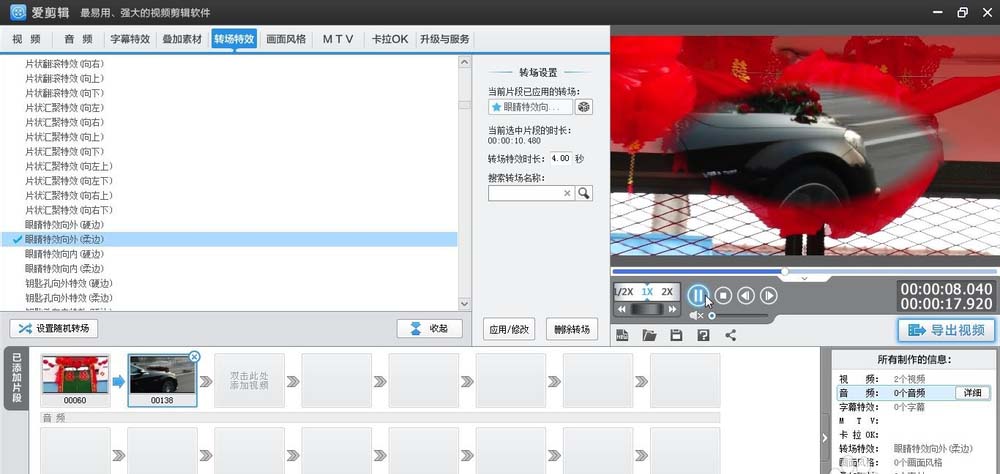1000x474 pixels.
Task: Open the help question mark icon
Action: coord(703,335)
